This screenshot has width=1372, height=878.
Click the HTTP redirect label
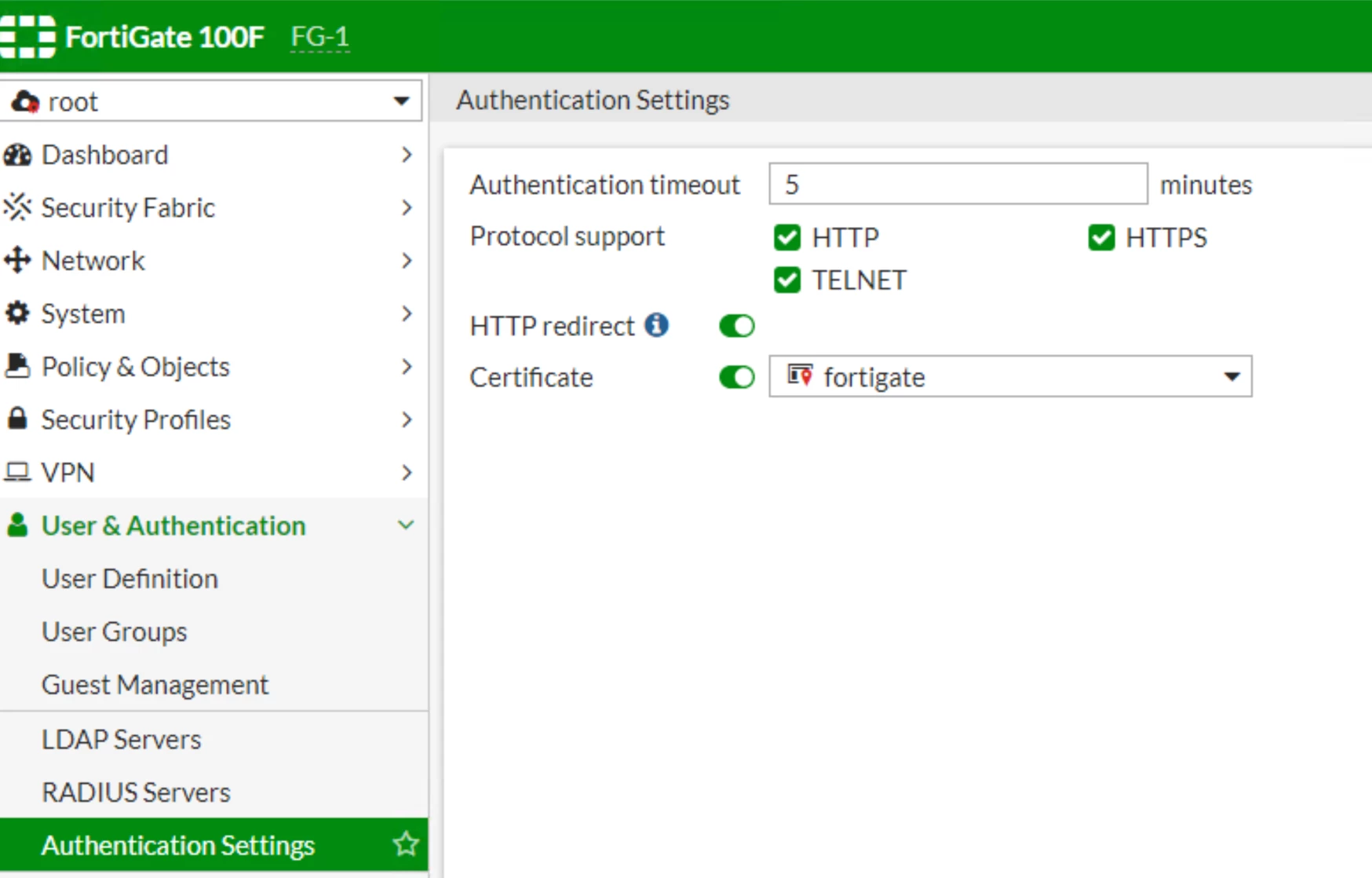552,326
